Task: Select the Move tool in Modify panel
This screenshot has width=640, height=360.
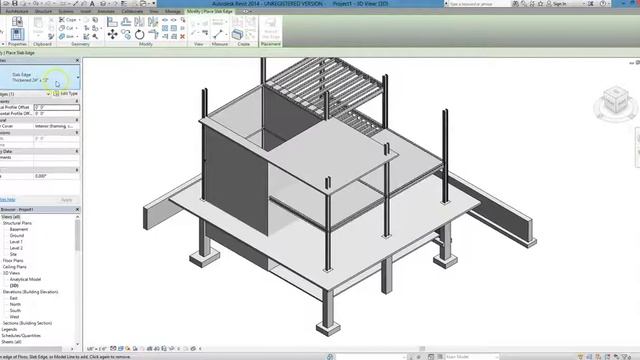Action: (112, 34)
